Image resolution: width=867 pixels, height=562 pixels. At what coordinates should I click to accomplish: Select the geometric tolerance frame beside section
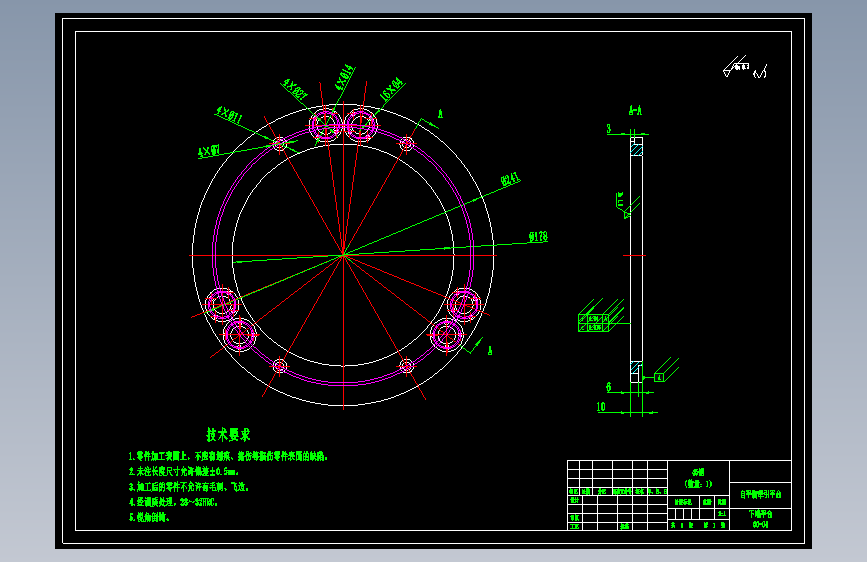pos(593,323)
